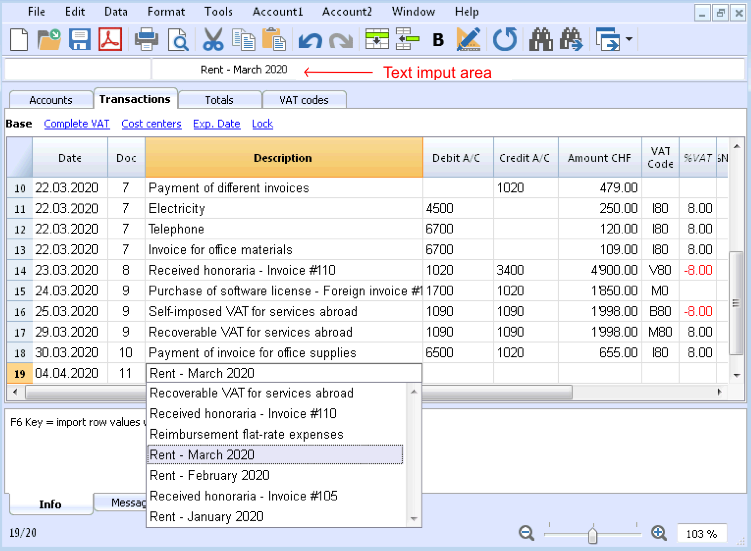The height and width of the screenshot is (551, 751).
Task: Open print preview magnifier icon
Action: pyautogui.click(x=178, y=40)
